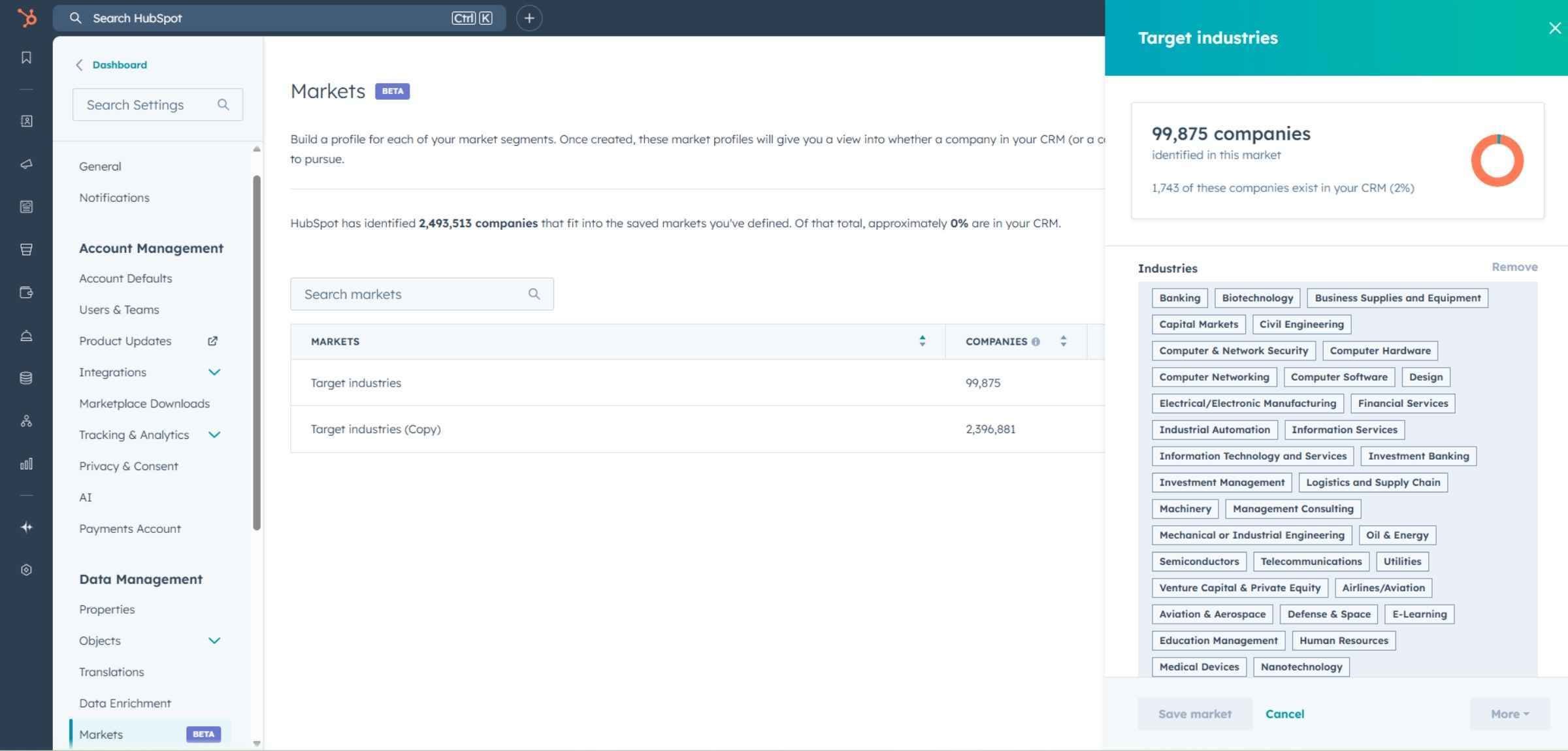Expand the Objects settings section

[214, 641]
